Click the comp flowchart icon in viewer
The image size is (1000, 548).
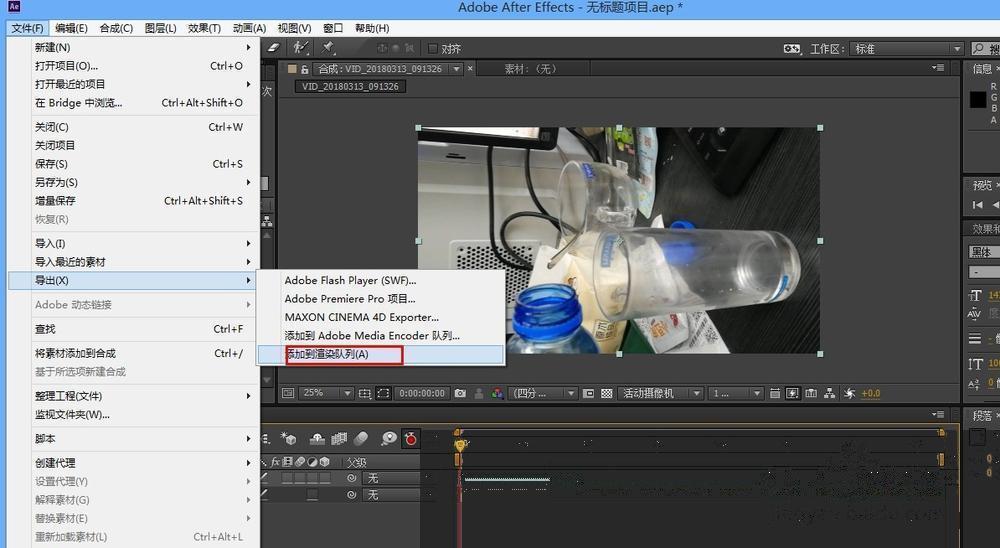[x=829, y=394]
